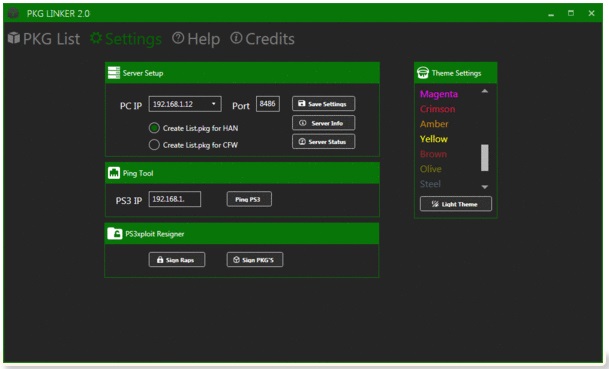The image size is (609, 369).
Task: Toggle the Light Theme button
Action: (456, 204)
